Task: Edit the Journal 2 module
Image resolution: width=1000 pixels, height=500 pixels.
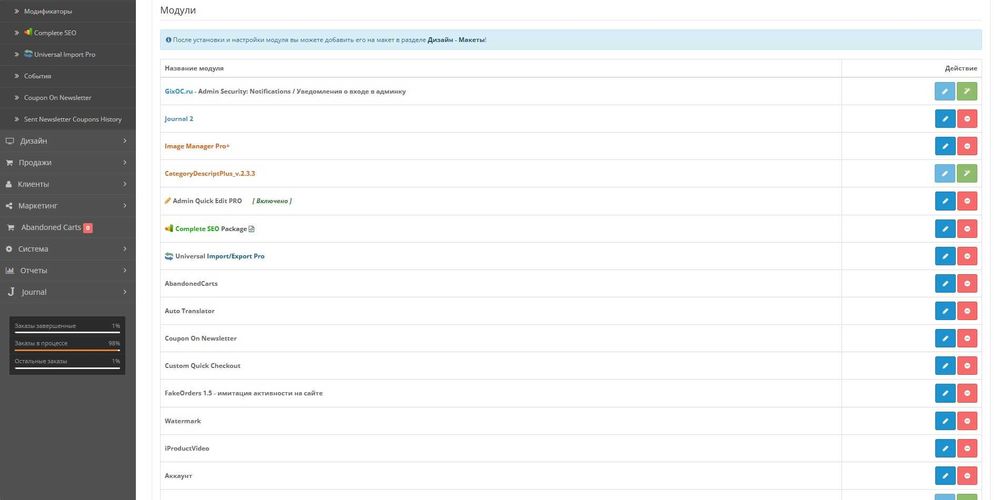Action: (945, 119)
